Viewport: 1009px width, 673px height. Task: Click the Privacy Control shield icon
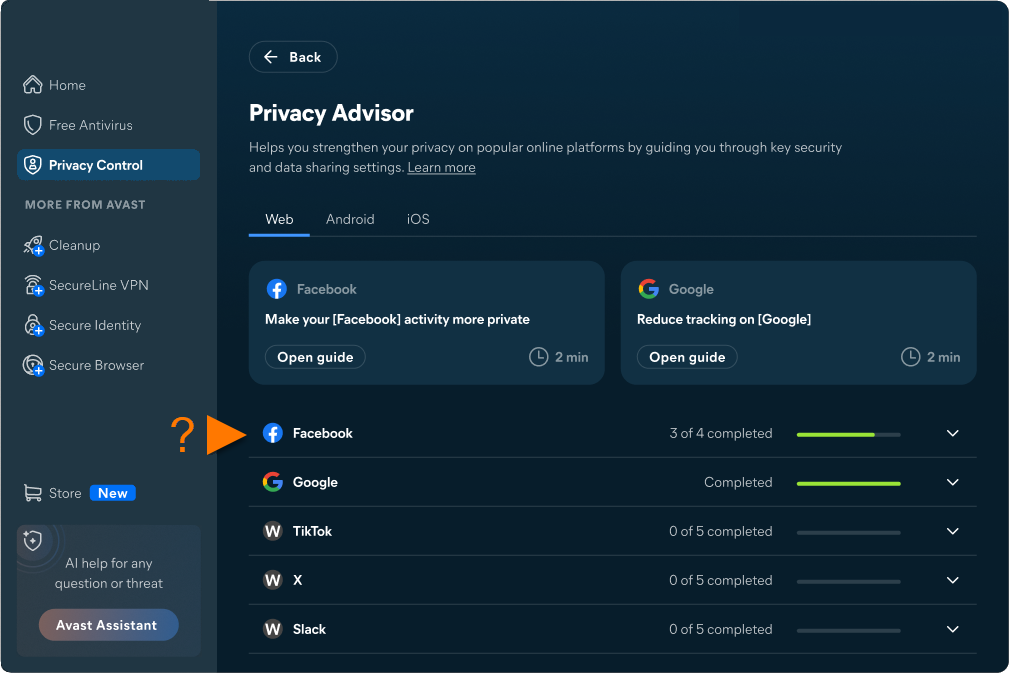33,165
